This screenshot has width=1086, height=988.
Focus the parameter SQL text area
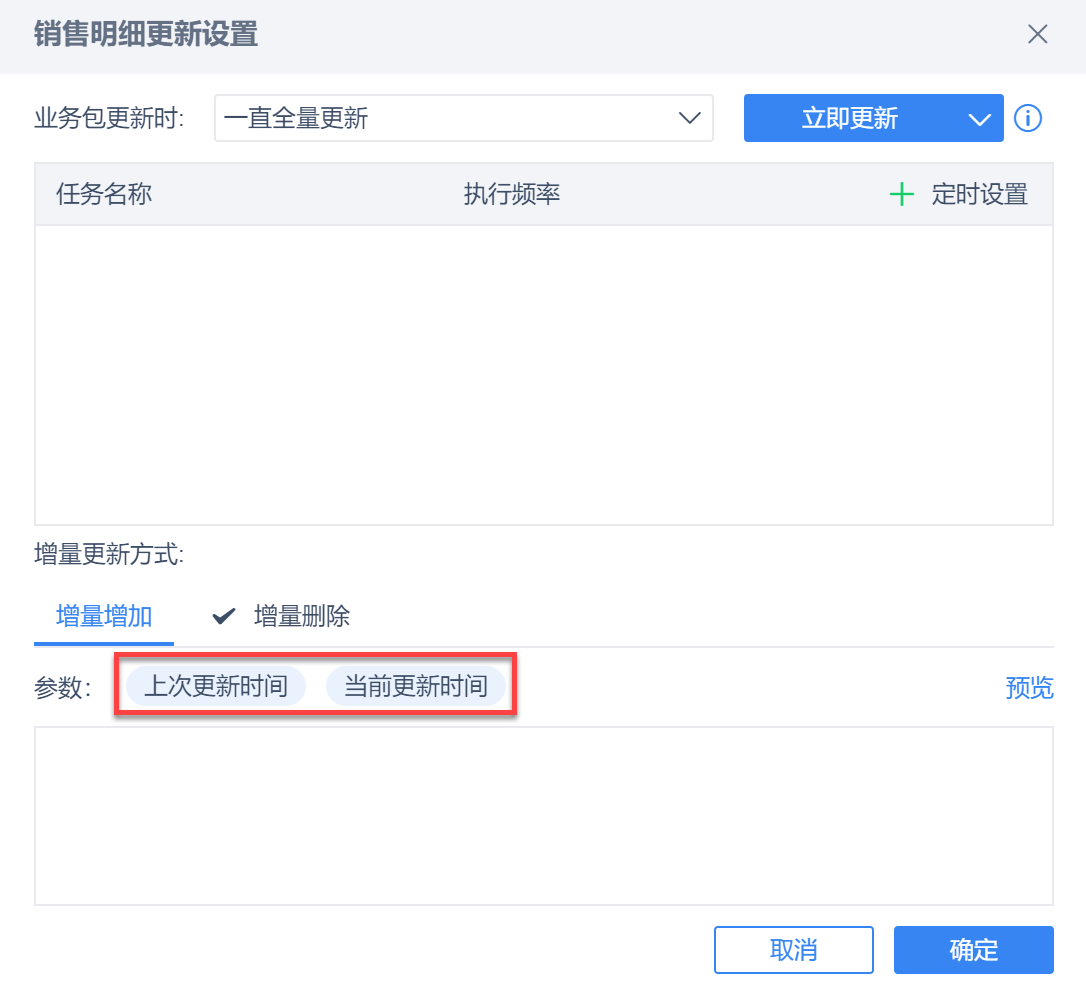tap(543, 815)
